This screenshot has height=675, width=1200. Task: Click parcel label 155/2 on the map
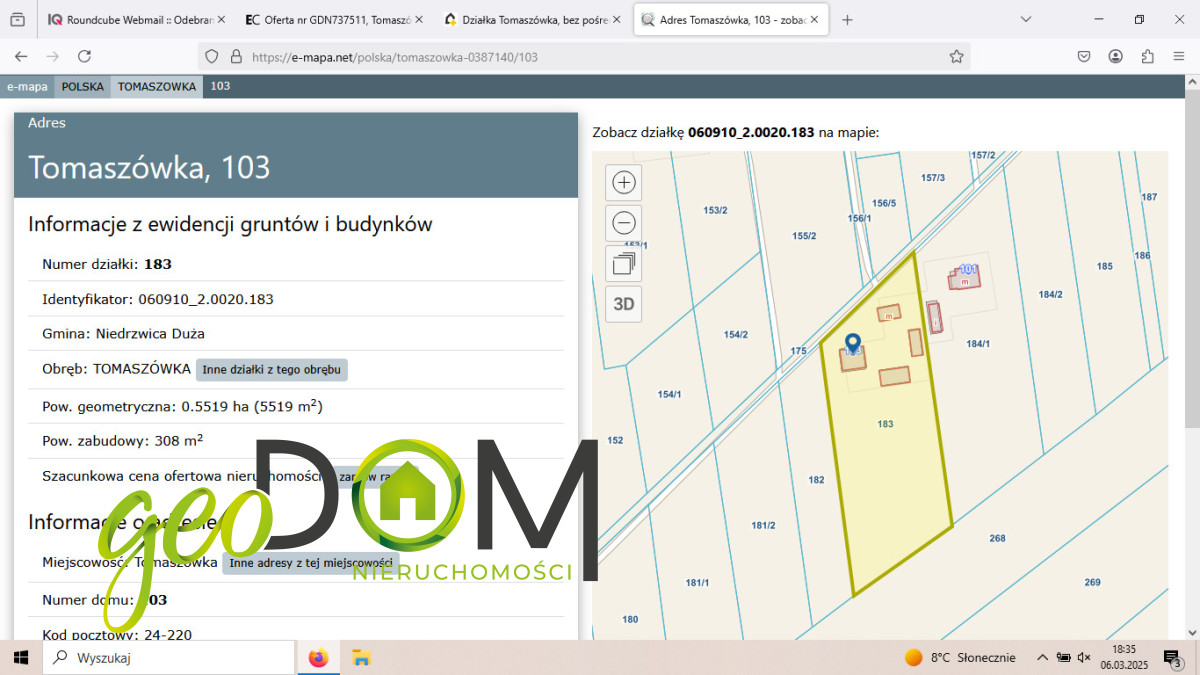click(x=805, y=236)
